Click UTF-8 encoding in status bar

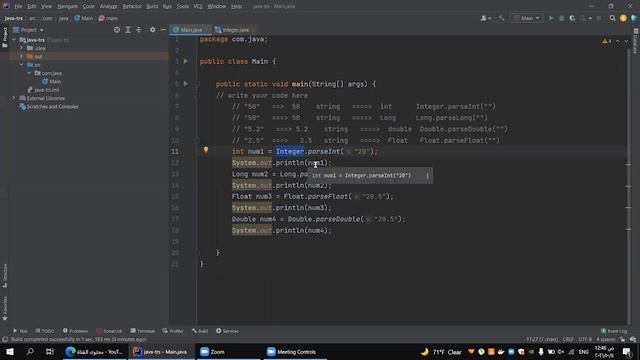(585, 340)
